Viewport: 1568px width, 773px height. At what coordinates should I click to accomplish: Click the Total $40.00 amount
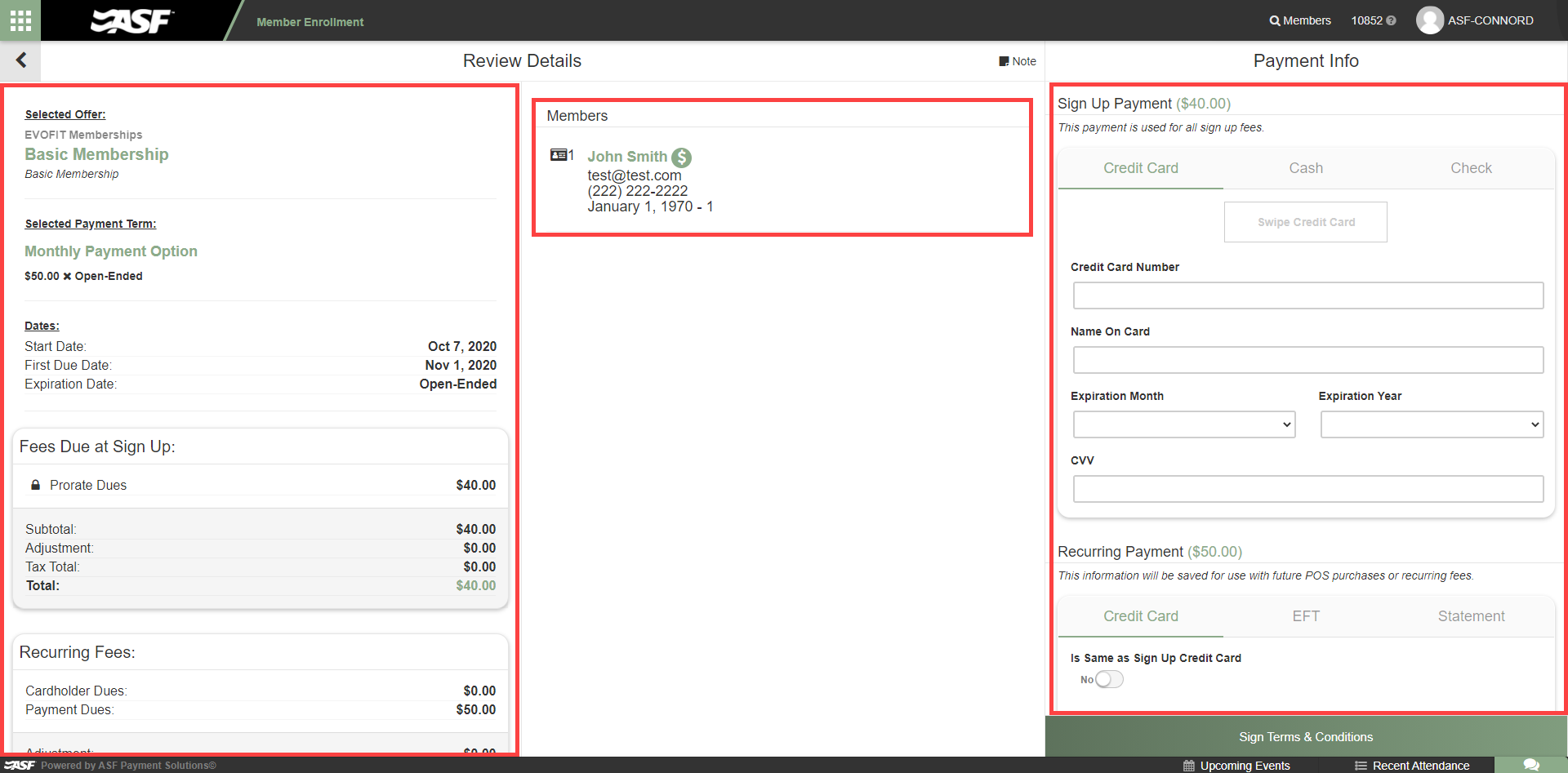[476, 585]
